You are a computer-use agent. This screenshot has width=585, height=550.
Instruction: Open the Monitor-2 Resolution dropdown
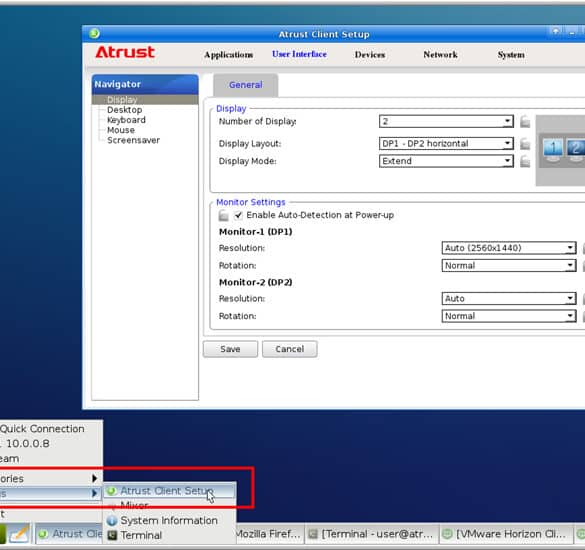pyautogui.click(x=509, y=299)
